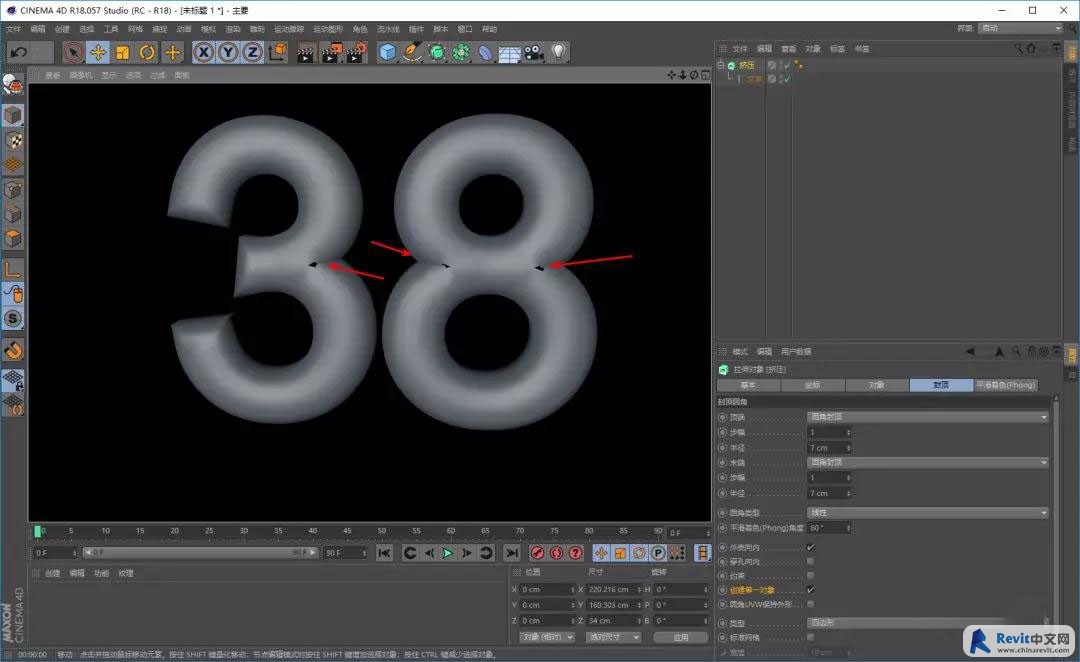
Task: Click the green Play animation button
Action: coord(447,553)
